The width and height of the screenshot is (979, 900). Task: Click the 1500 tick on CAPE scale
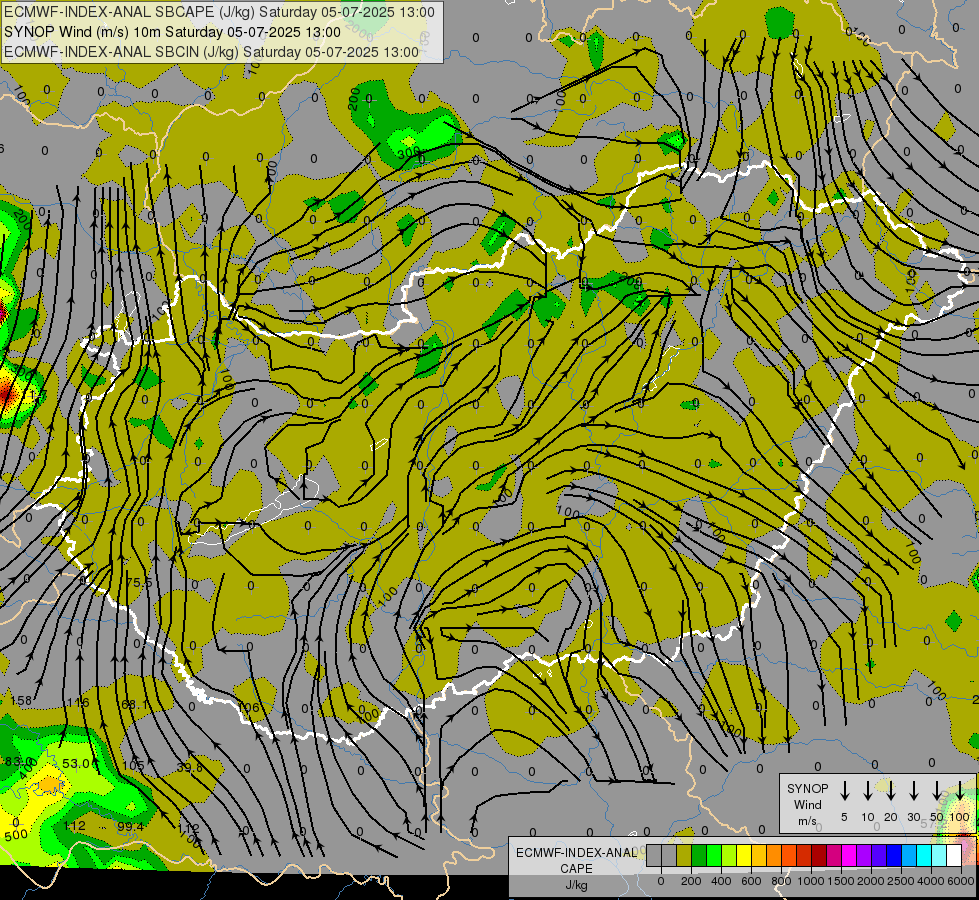tap(841, 881)
